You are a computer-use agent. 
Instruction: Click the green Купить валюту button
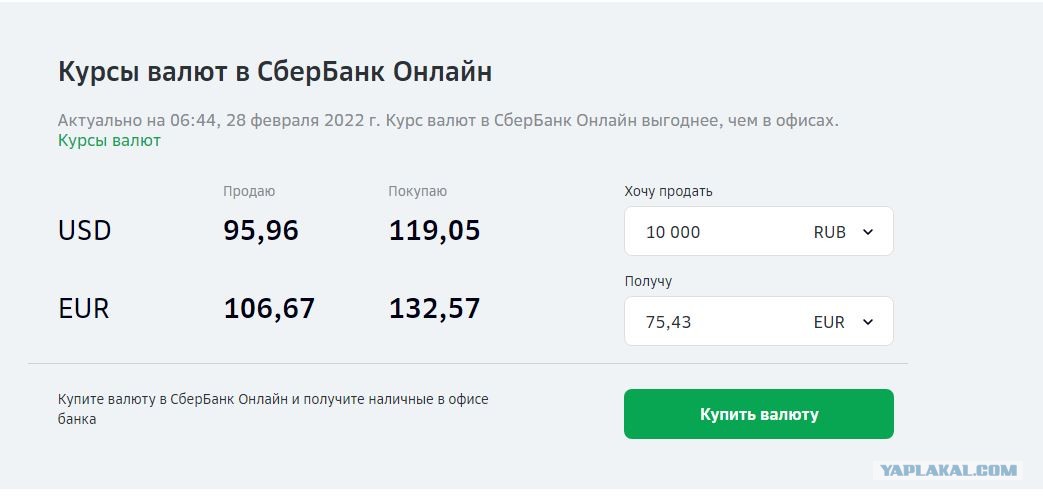(x=758, y=414)
